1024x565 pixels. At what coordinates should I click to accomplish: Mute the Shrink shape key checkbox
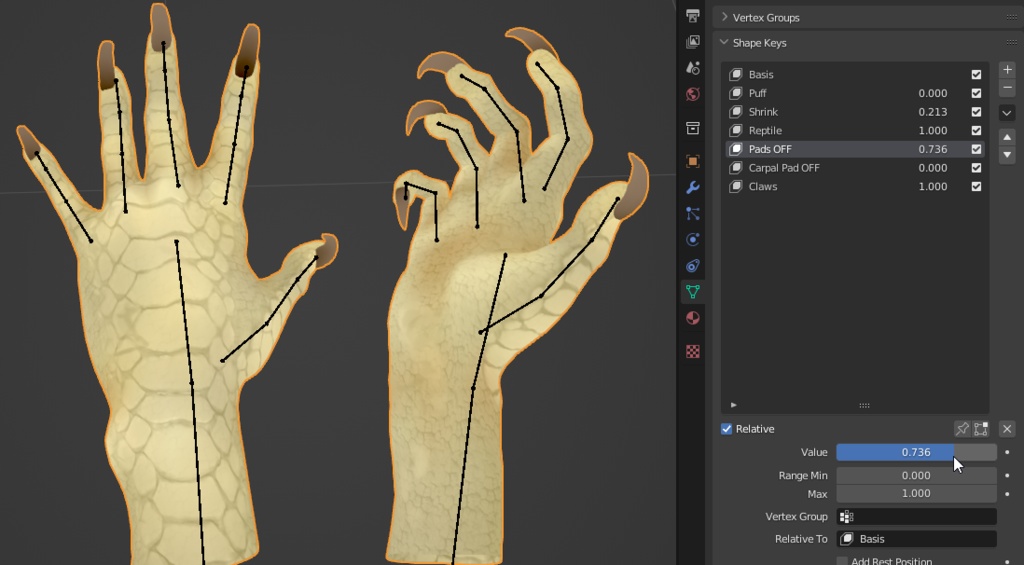[976, 112]
